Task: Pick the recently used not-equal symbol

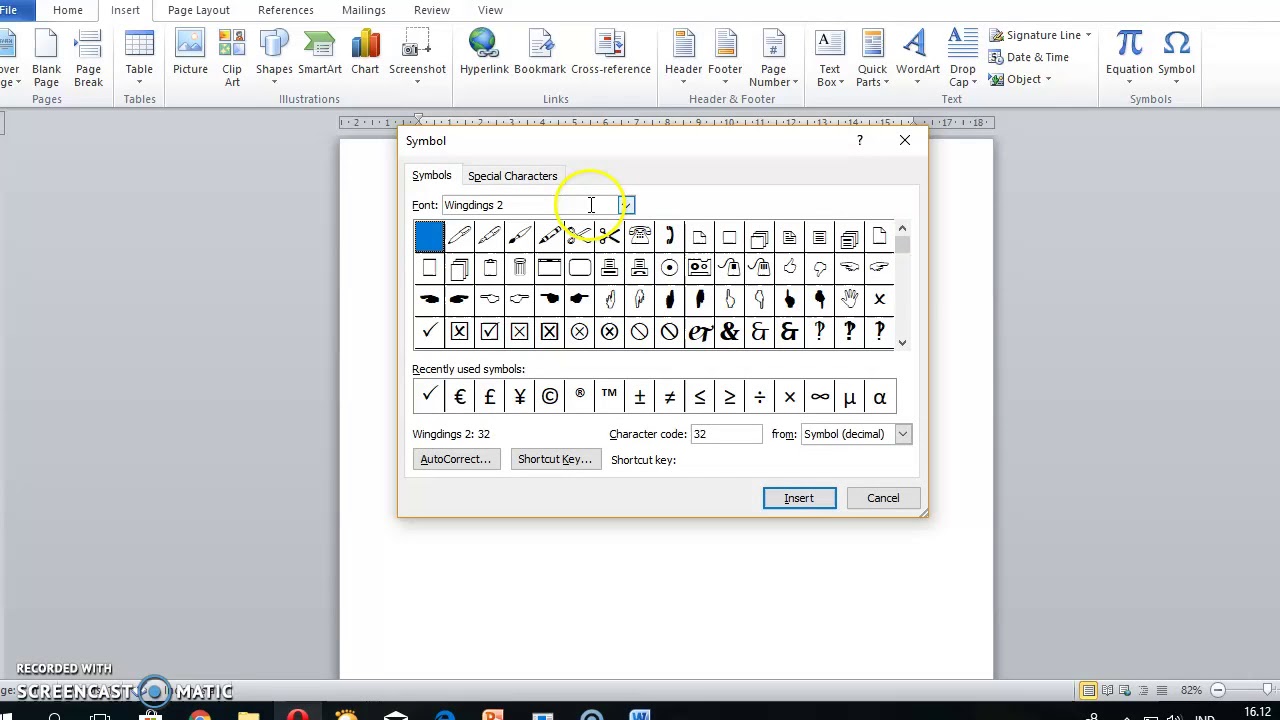Action: 669,397
